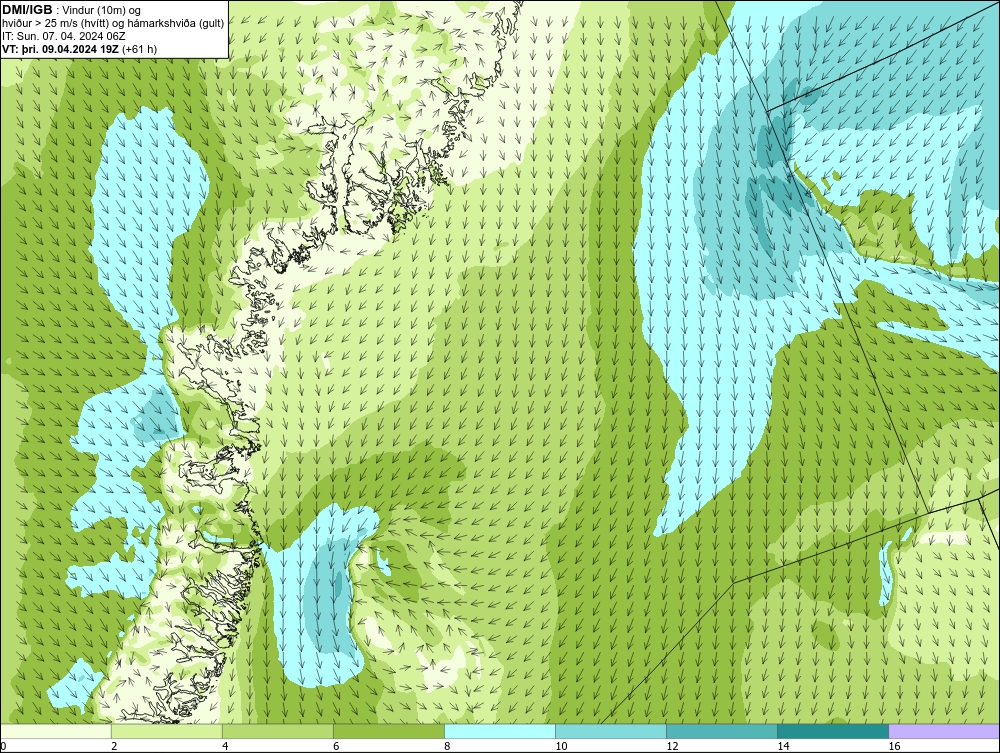Click the legend scale label '4'
Viewport: 1000px width, 753px height.
[x=224, y=746]
